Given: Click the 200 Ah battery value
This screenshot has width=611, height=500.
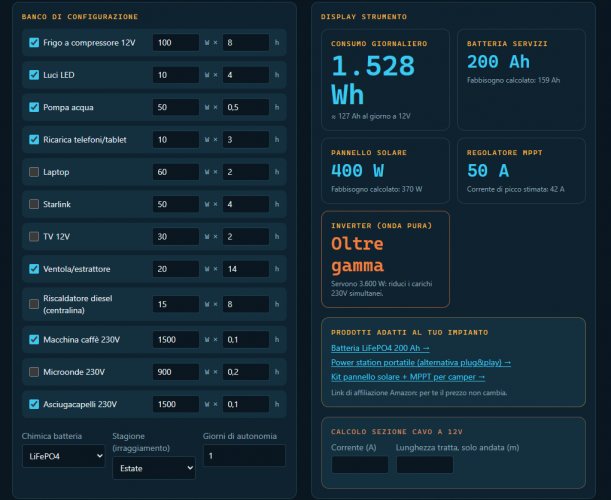Looking at the screenshot, I should [498, 62].
